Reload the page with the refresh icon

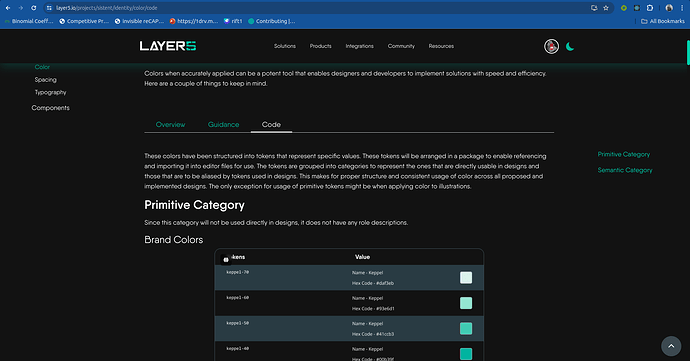[33, 8]
